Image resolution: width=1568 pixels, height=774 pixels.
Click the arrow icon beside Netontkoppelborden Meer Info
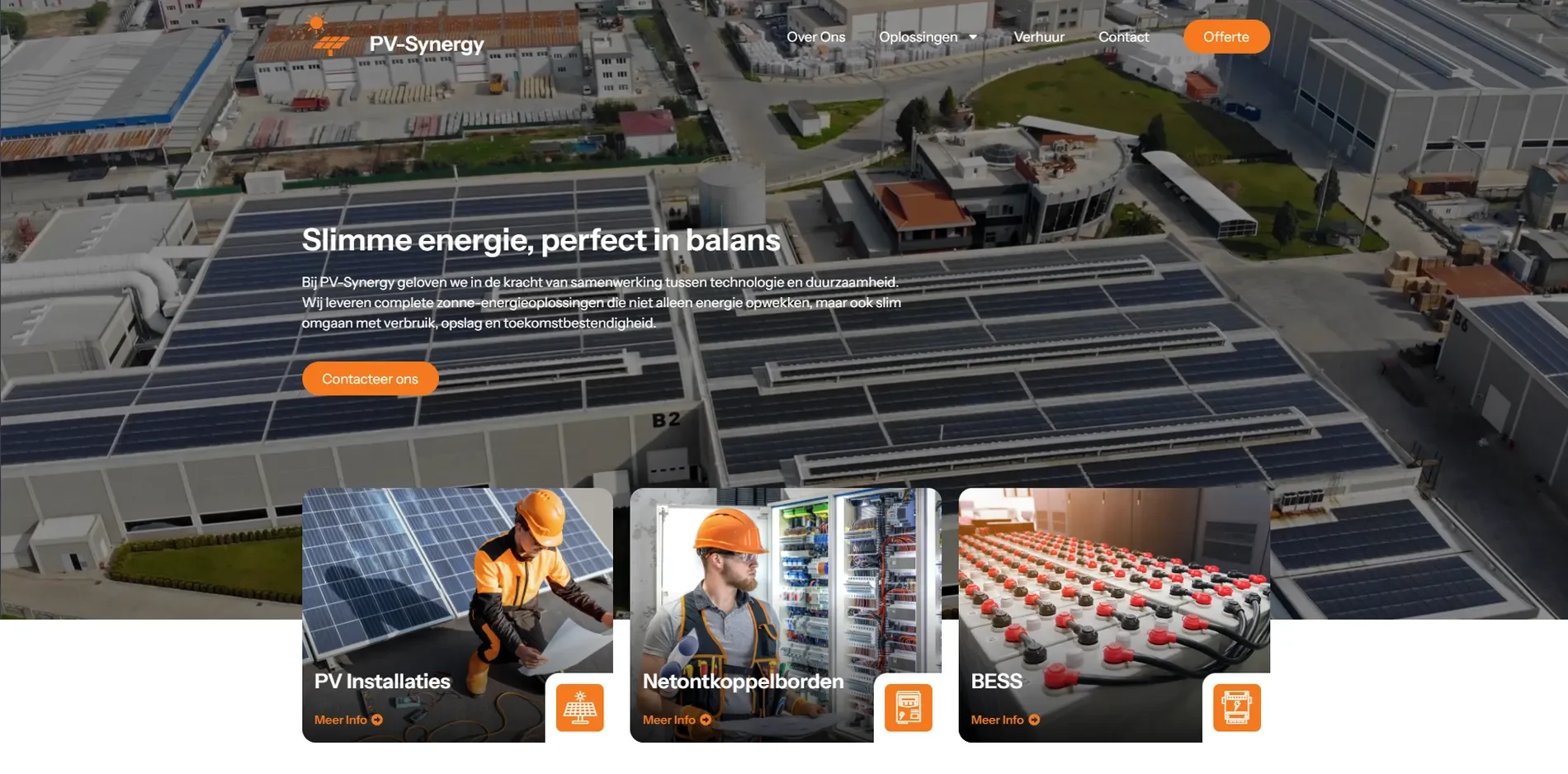tap(706, 720)
